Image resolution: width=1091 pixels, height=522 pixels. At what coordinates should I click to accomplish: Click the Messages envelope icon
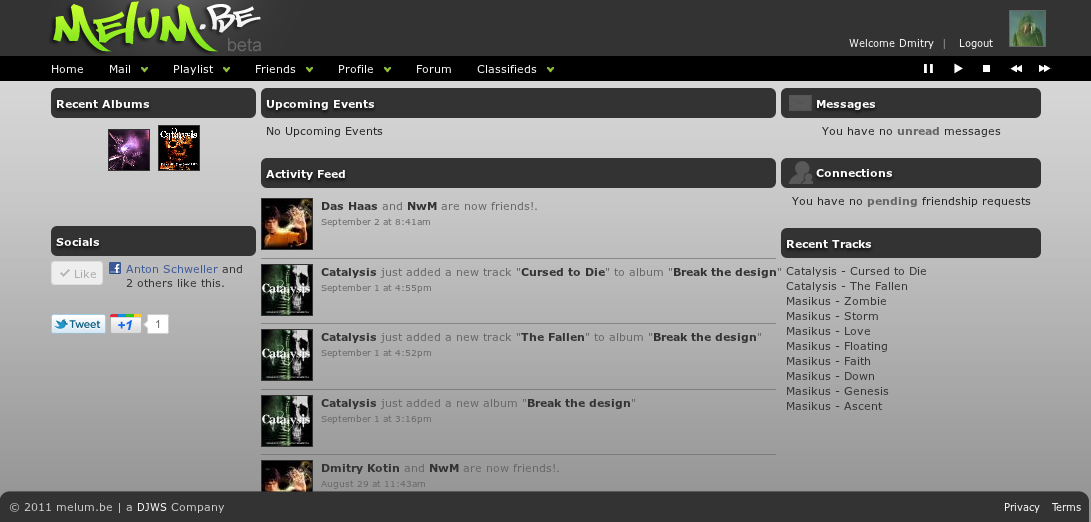click(x=800, y=103)
